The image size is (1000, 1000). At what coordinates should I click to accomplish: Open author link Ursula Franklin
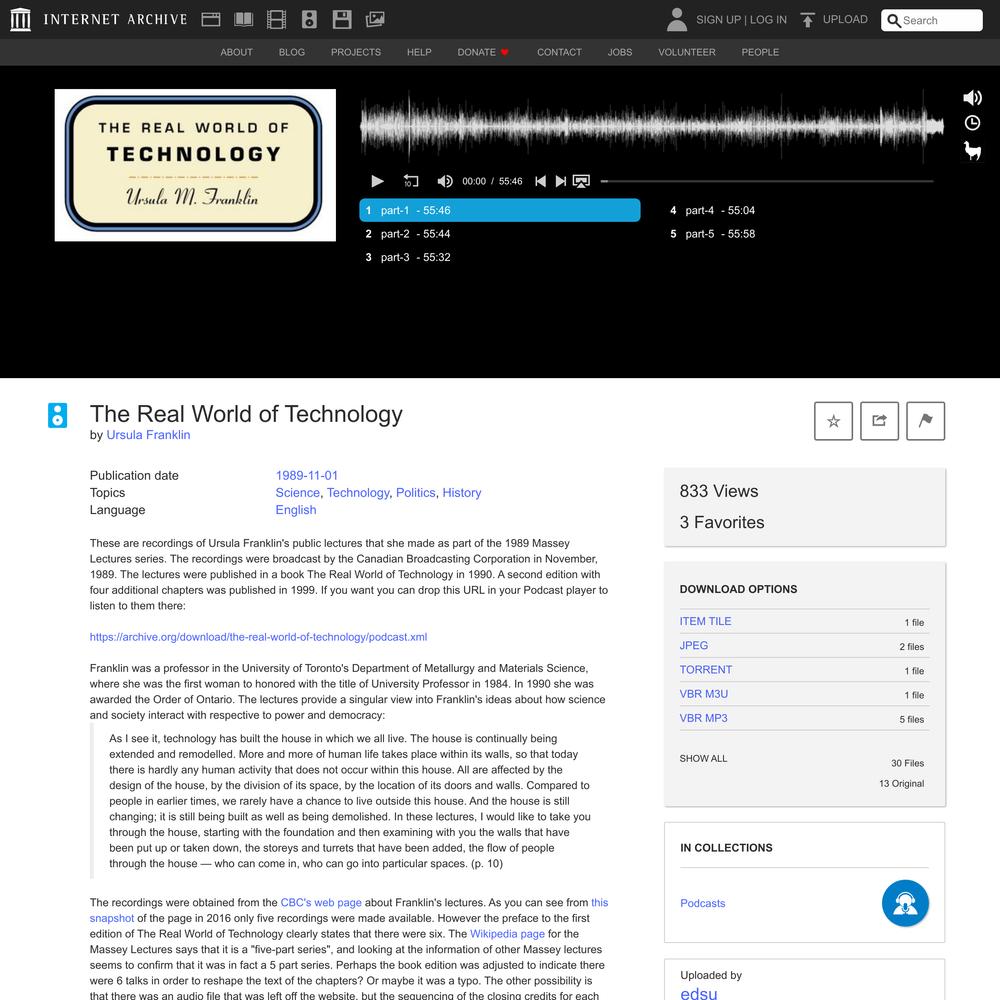[x=148, y=435]
